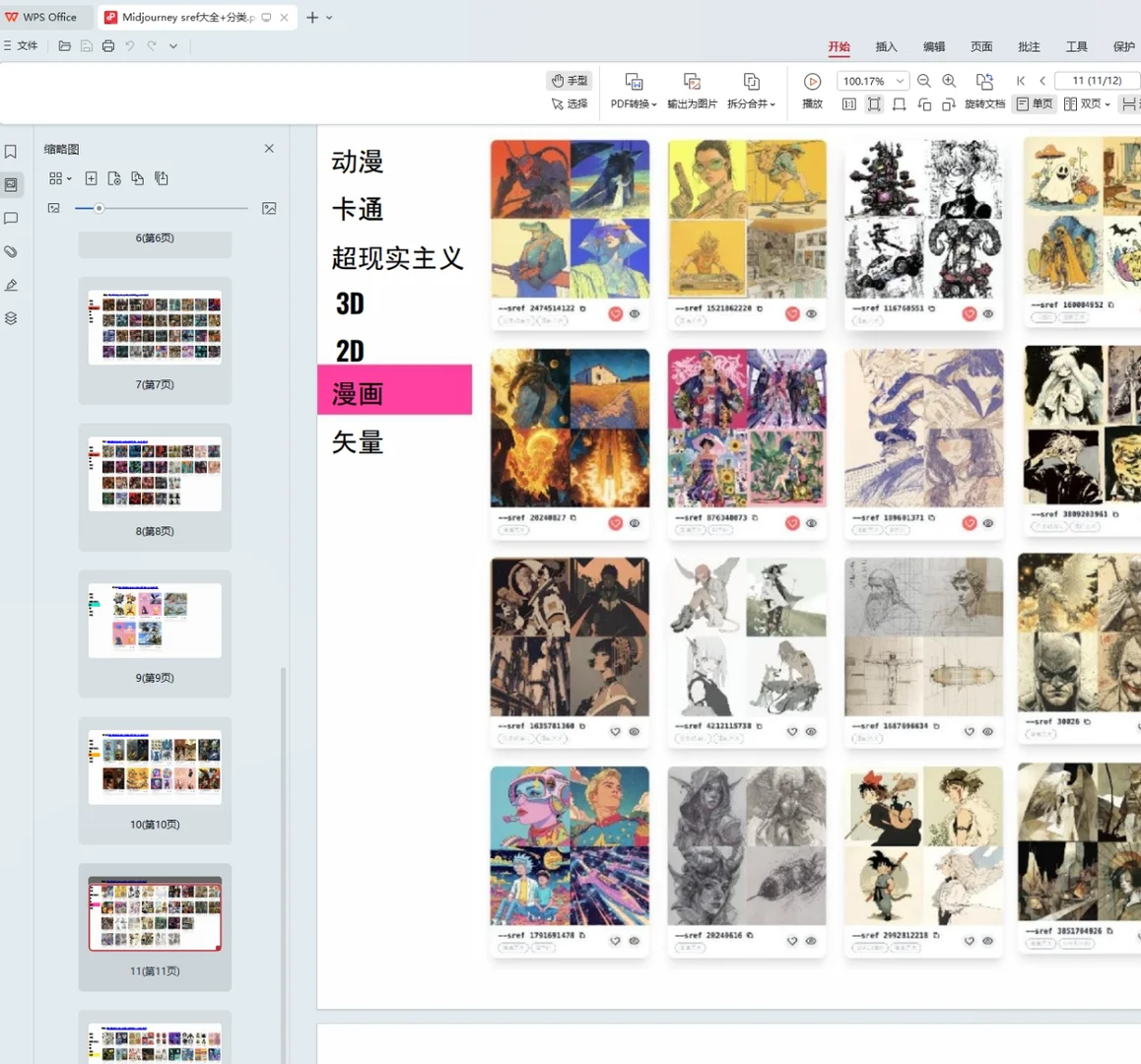Click the print icon in quick access bar
The height and width of the screenshot is (1064, 1141).
point(108,46)
